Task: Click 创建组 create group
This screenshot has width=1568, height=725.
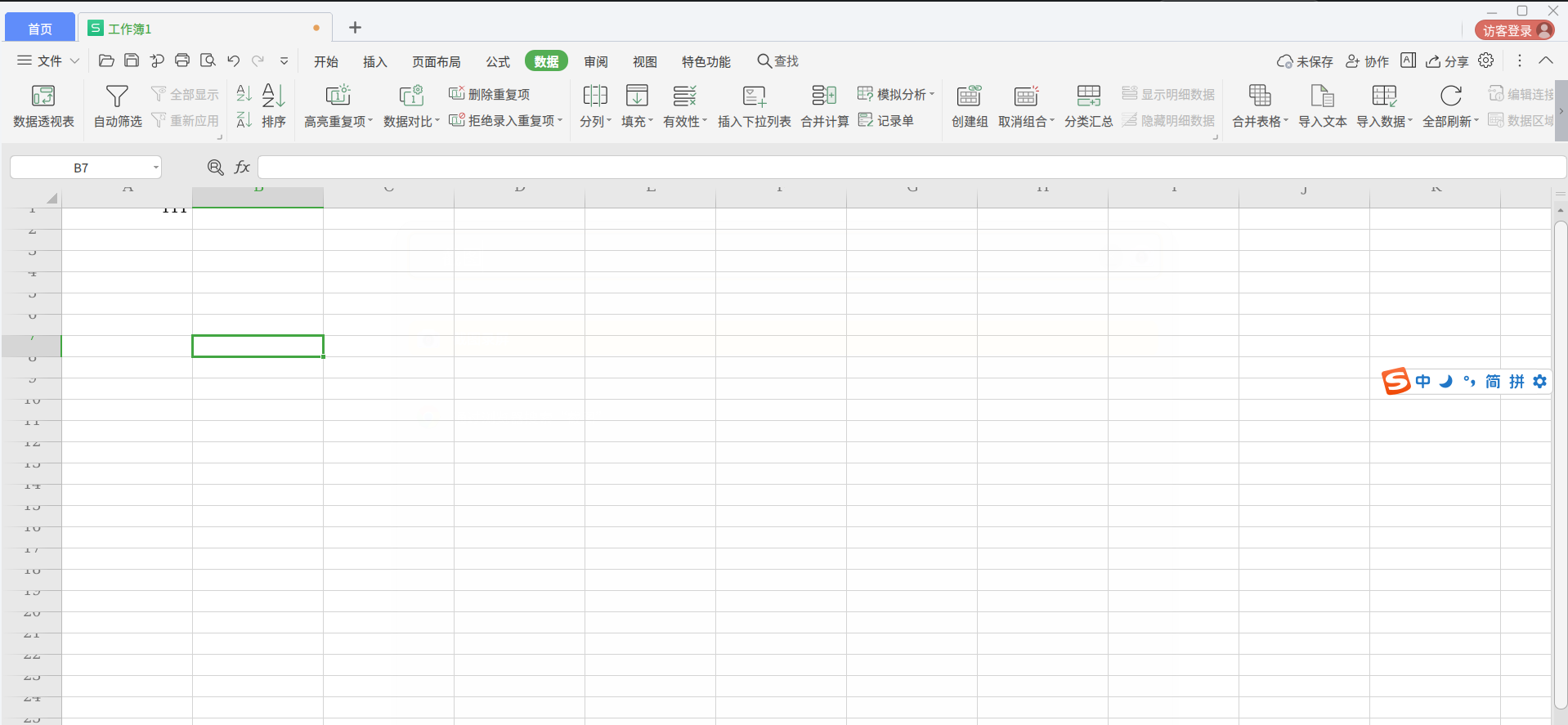Action: 970,107
